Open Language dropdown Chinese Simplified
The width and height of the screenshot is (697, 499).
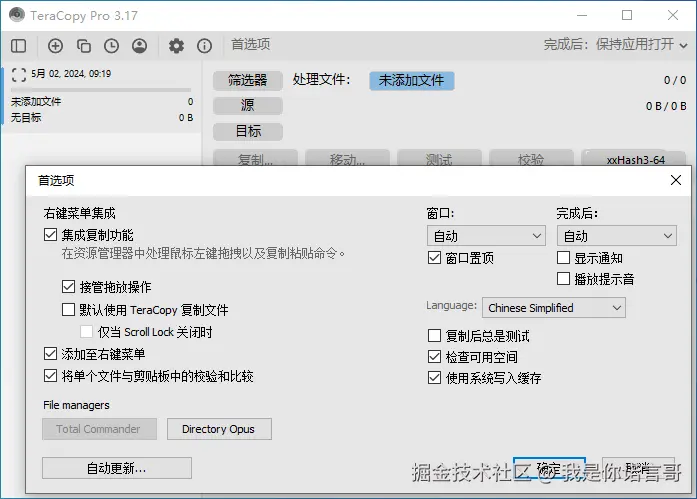554,308
